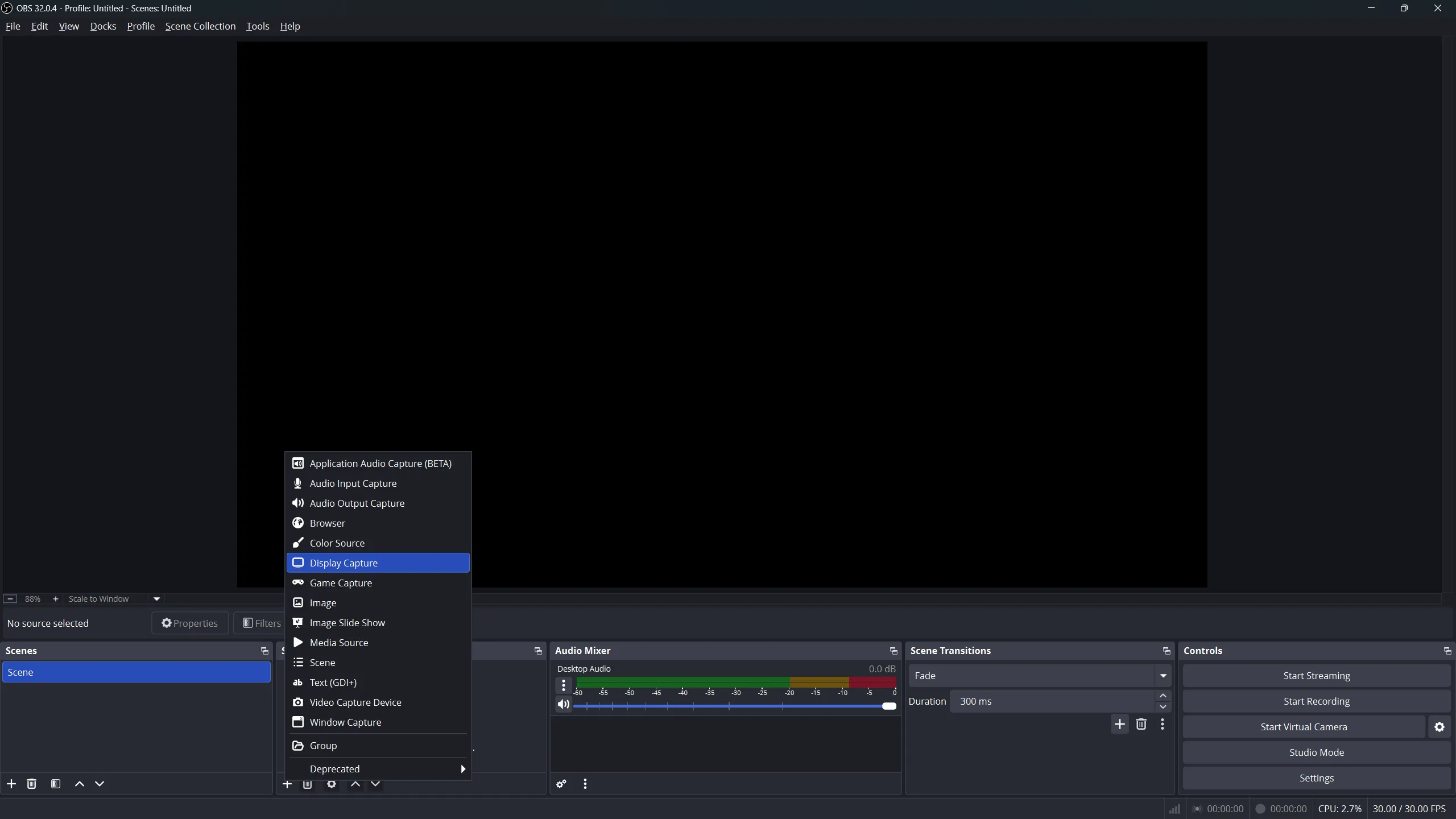Move scene up with arrow icon
Viewport: 1456px width, 819px height.
coord(80,784)
